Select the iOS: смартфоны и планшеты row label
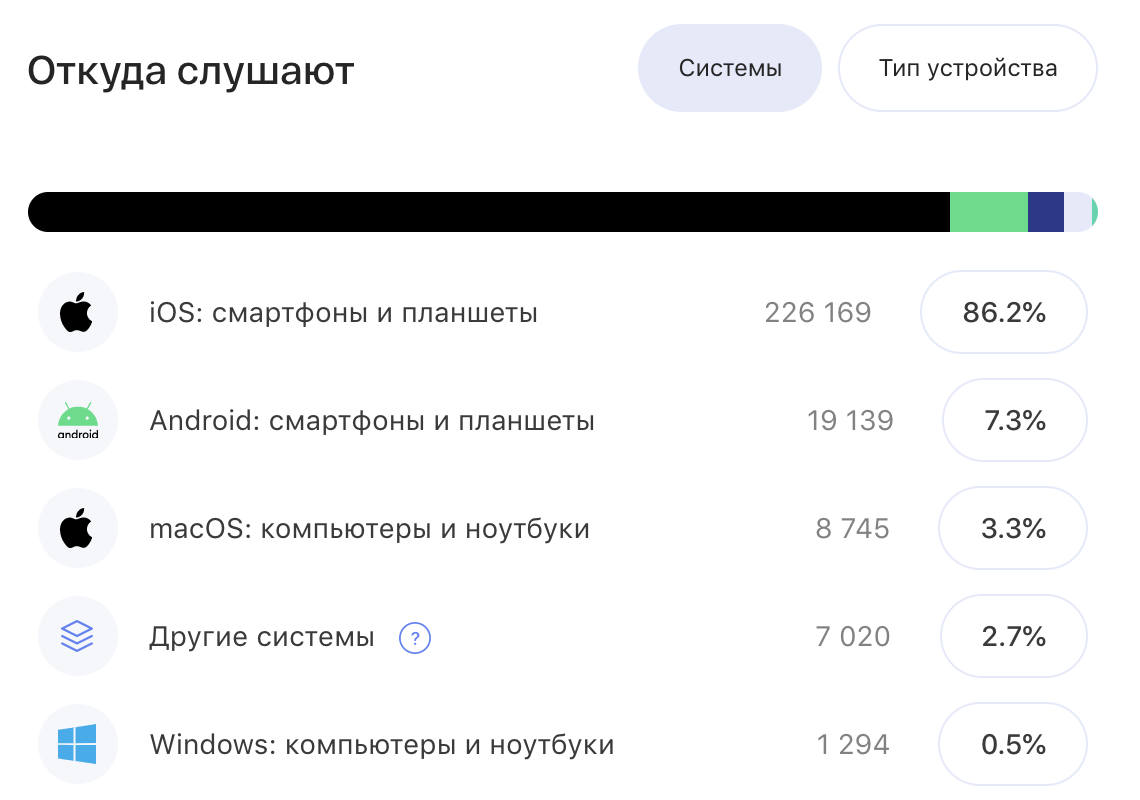The image size is (1140, 800). (x=343, y=313)
